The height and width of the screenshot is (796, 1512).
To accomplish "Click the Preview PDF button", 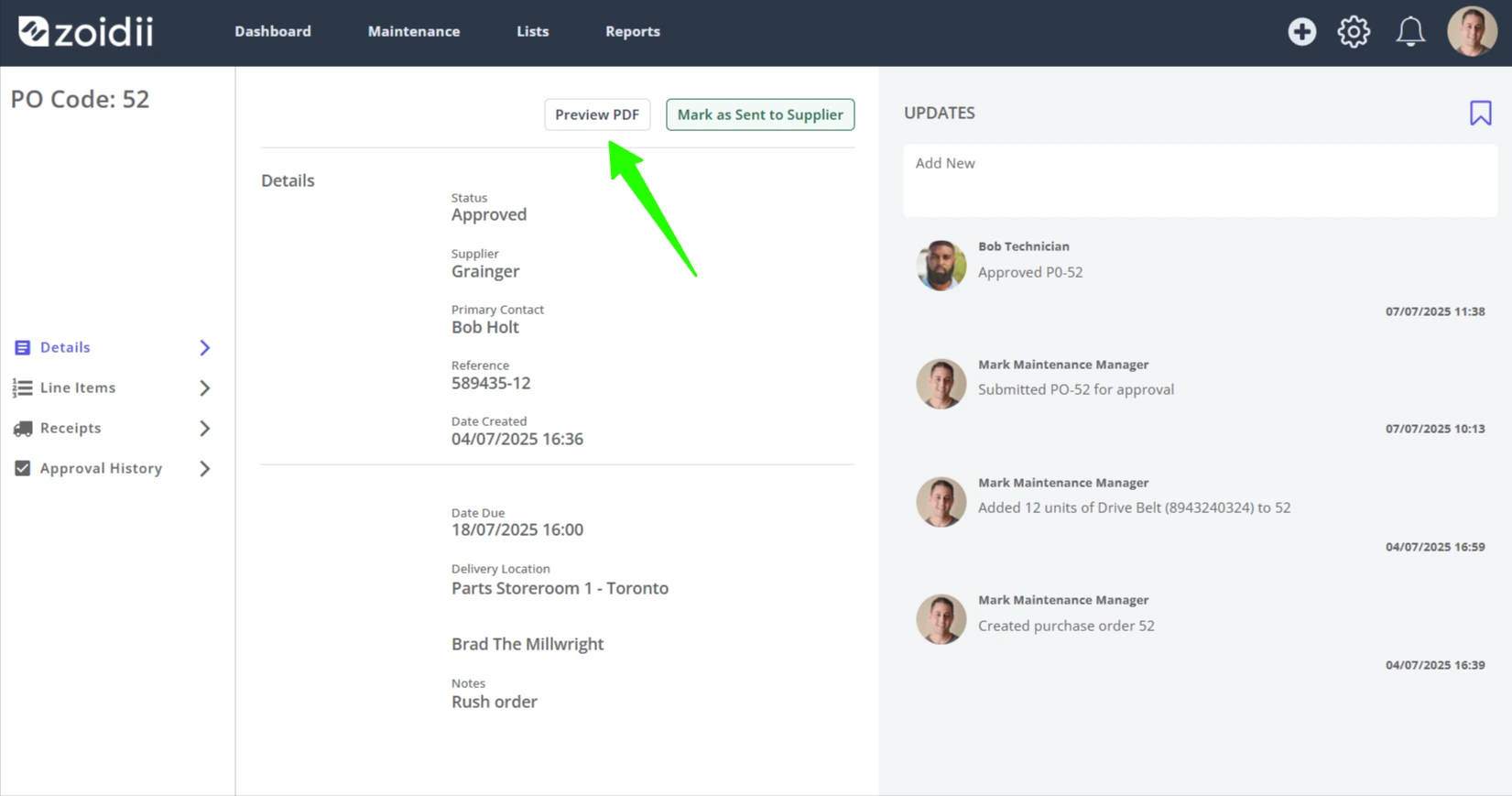I will (x=597, y=114).
